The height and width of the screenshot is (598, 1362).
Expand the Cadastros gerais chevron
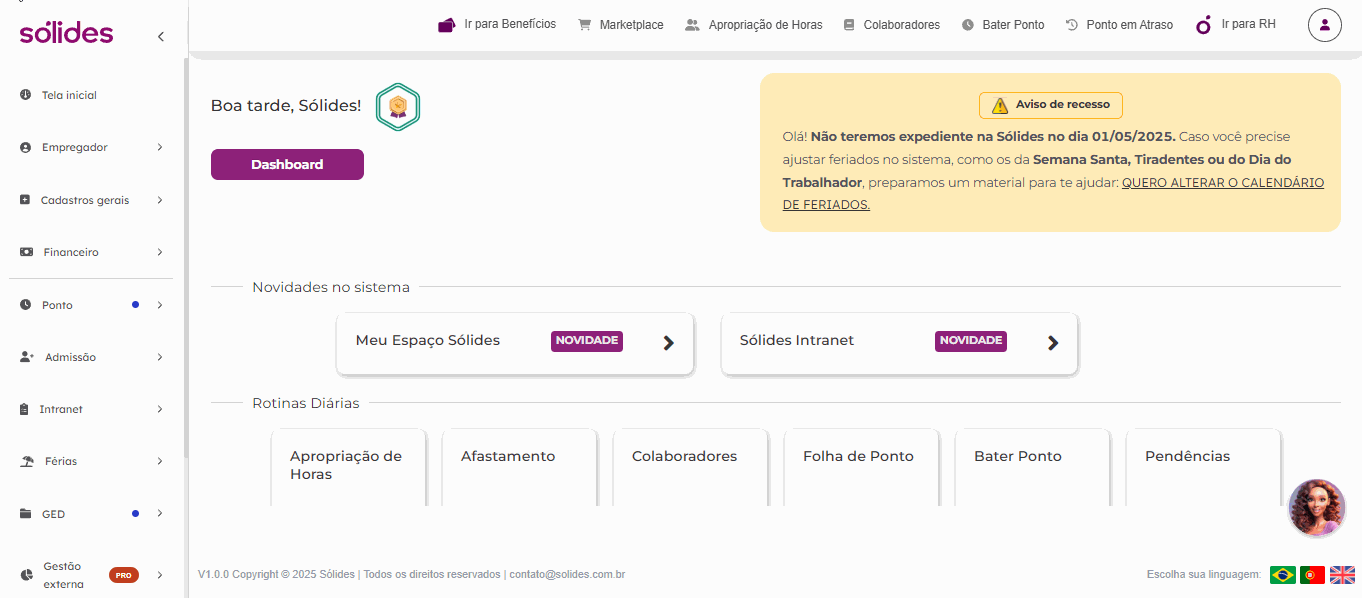coord(160,200)
